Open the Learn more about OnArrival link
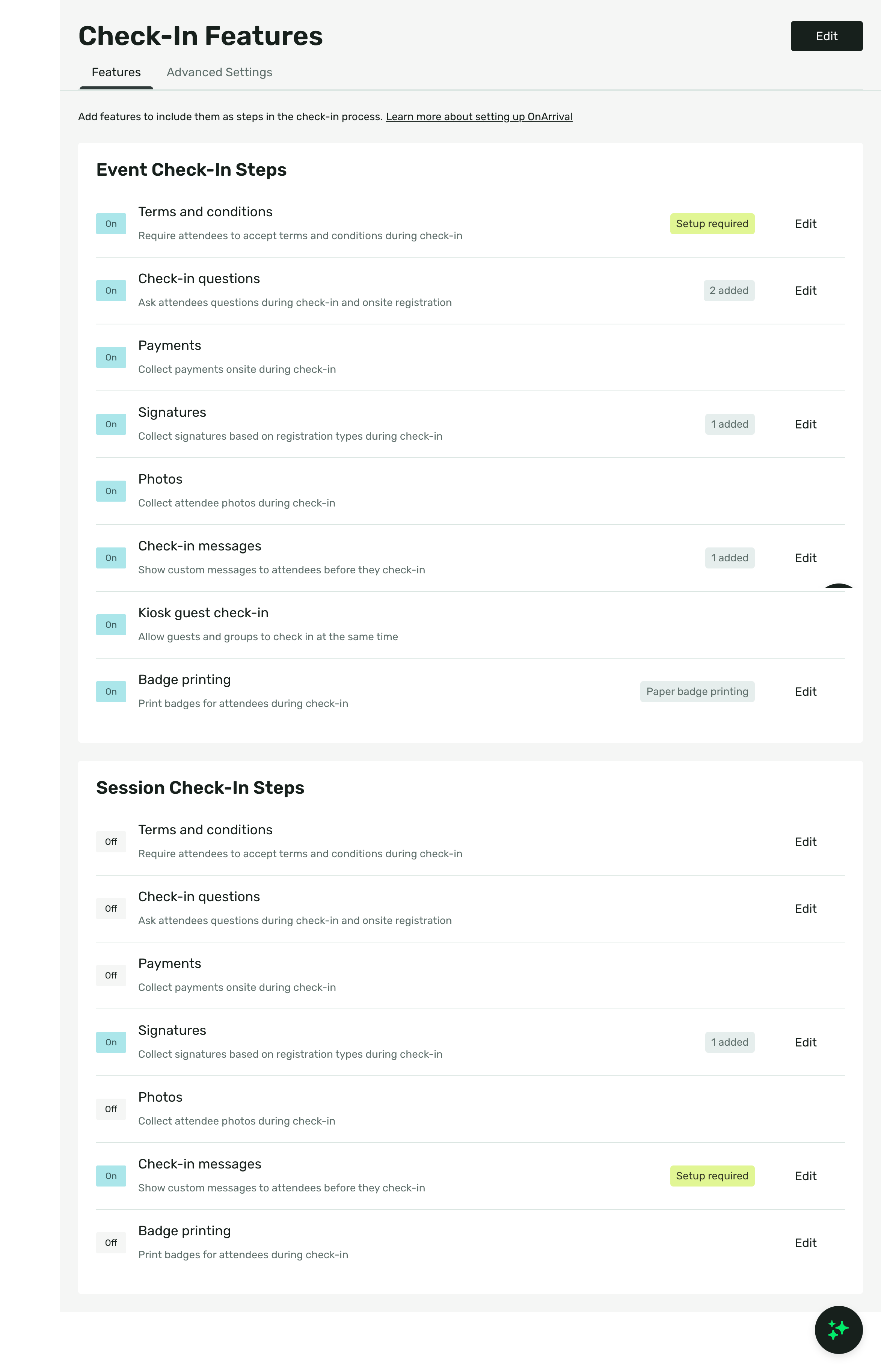Image resolution: width=881 pixels, height=1372 pixels. (x=479, y=117)
